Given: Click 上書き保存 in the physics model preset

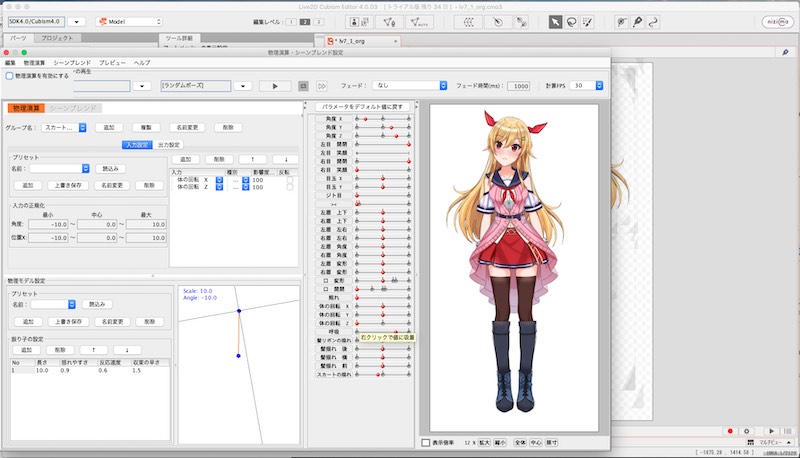Looking at the screenshot, I should tap(68, 322).
